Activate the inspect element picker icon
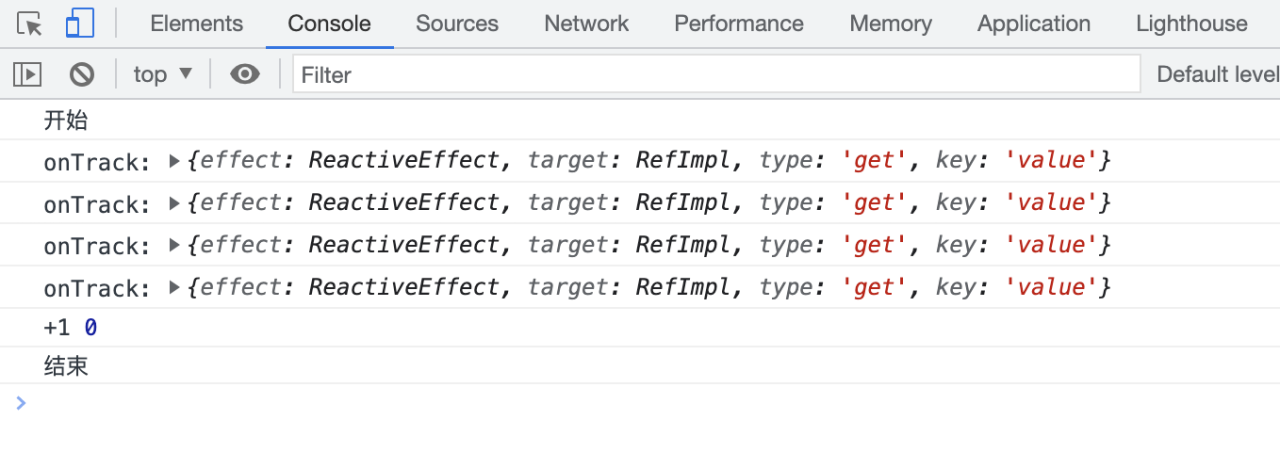1280x452 pixels. [30, 24]
